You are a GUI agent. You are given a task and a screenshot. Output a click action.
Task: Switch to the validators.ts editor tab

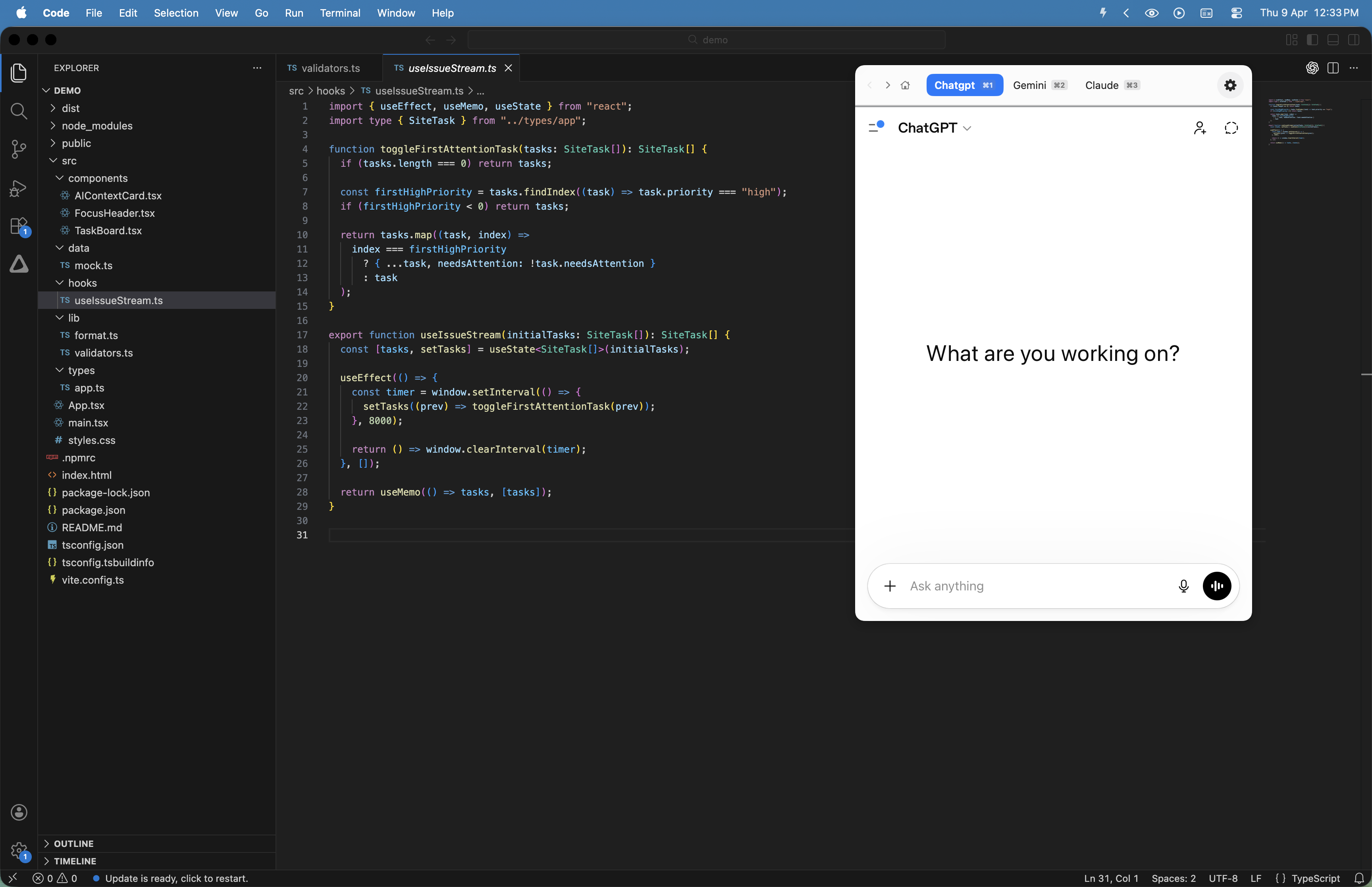[330, 68]
